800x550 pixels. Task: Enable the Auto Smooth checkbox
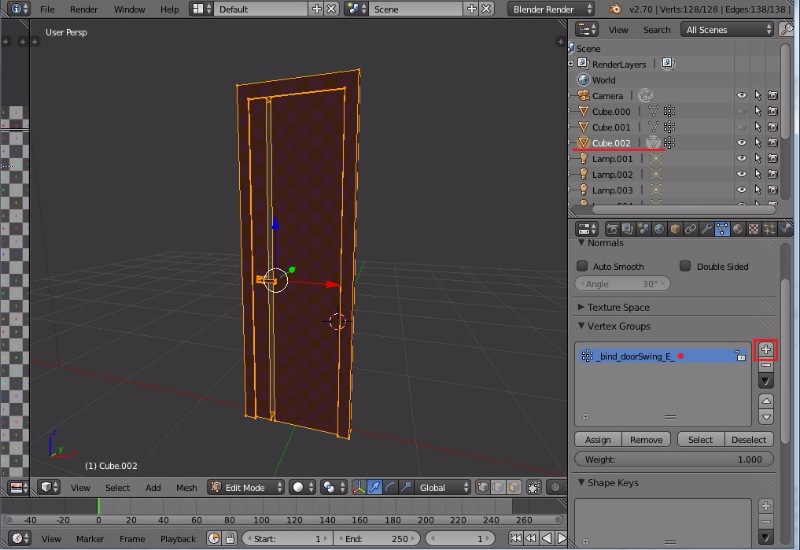coord(583,266)
